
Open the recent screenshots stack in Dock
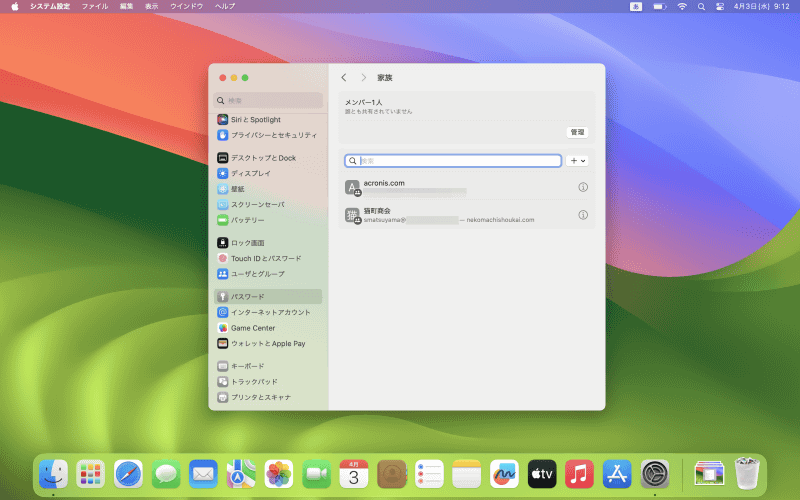[x=709, y=474]
